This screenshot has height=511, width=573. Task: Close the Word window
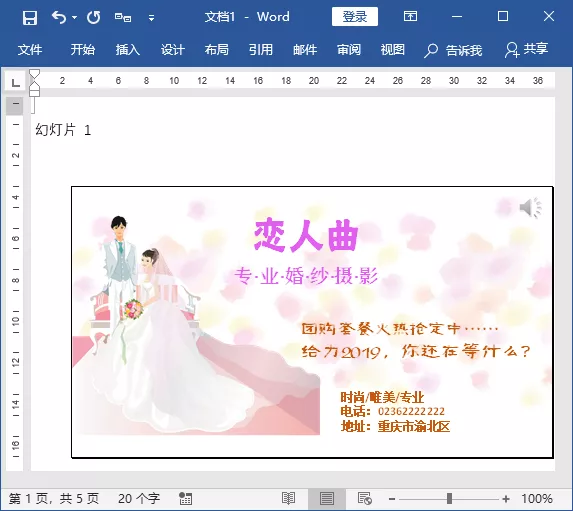549,16
